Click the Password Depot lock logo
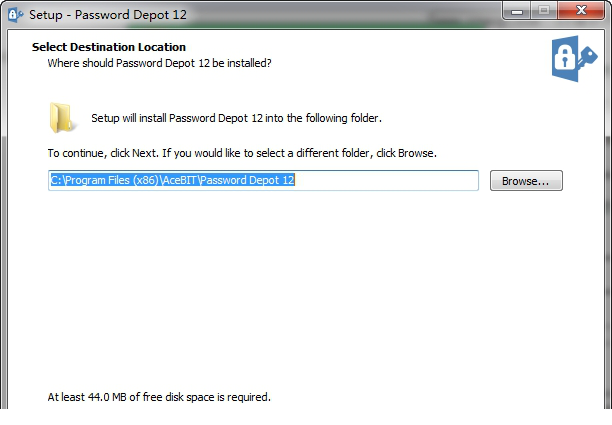The height and width of the screenshot is (425, 612). 574,59
